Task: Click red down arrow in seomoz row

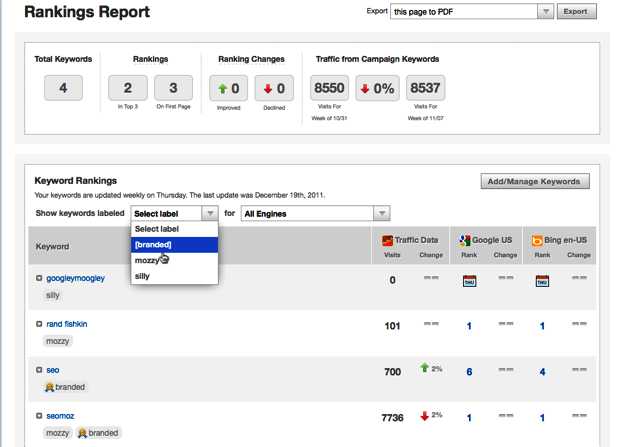Action: coord(425,415)
